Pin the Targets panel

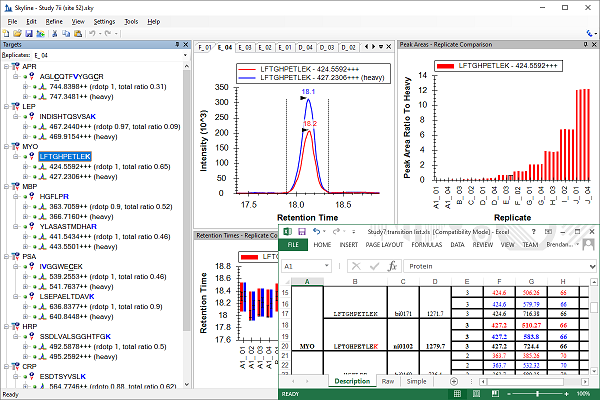tap(177, 45)
